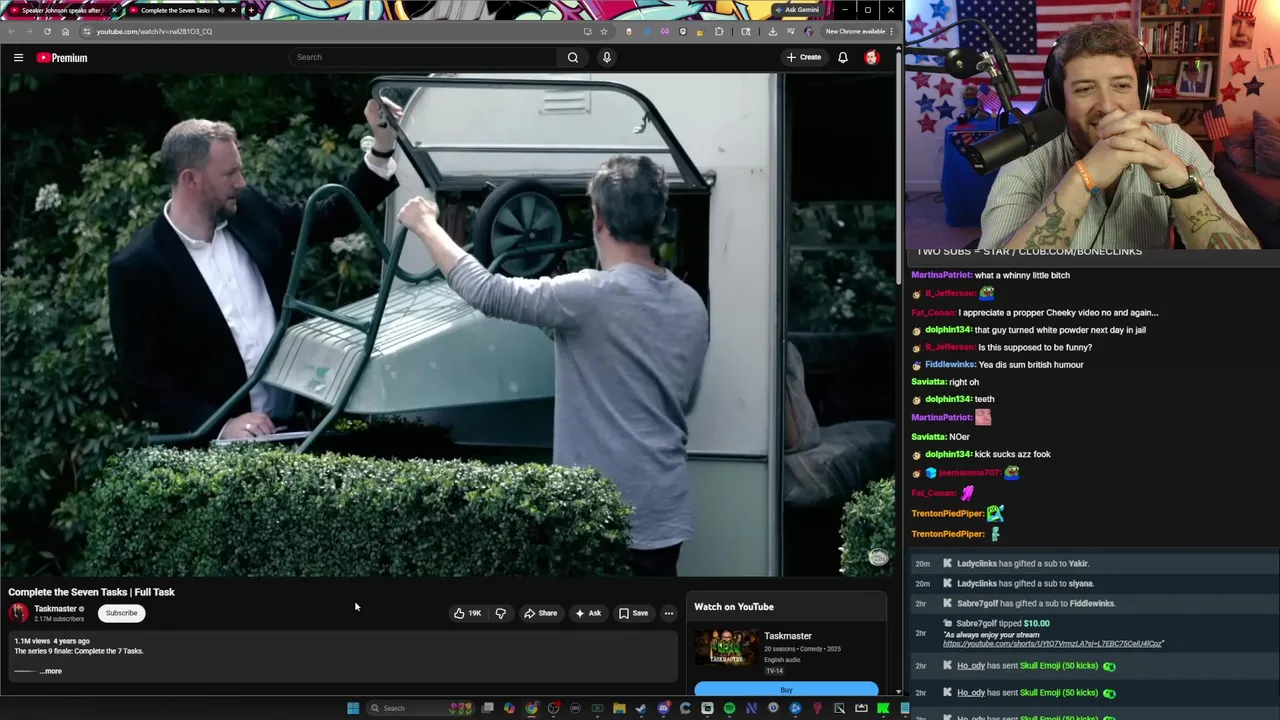Open the Taskmaster channel avatar
This screenshot has width=1280, height=720.
pos(19,613)
